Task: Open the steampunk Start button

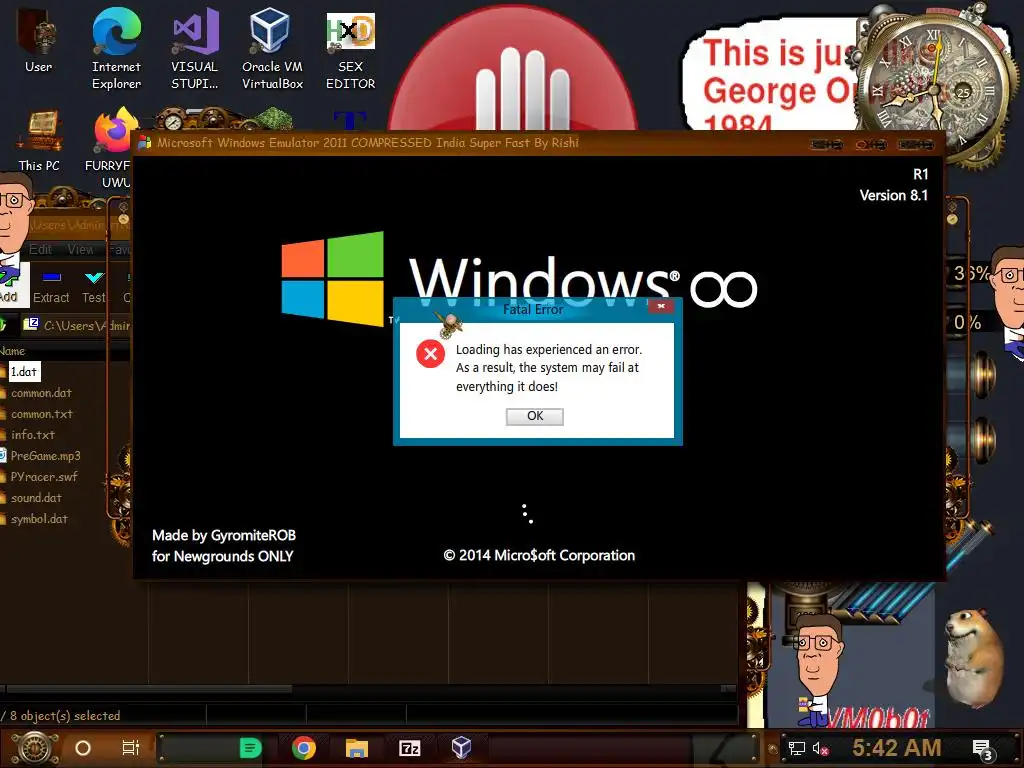Action: point(34,748)
